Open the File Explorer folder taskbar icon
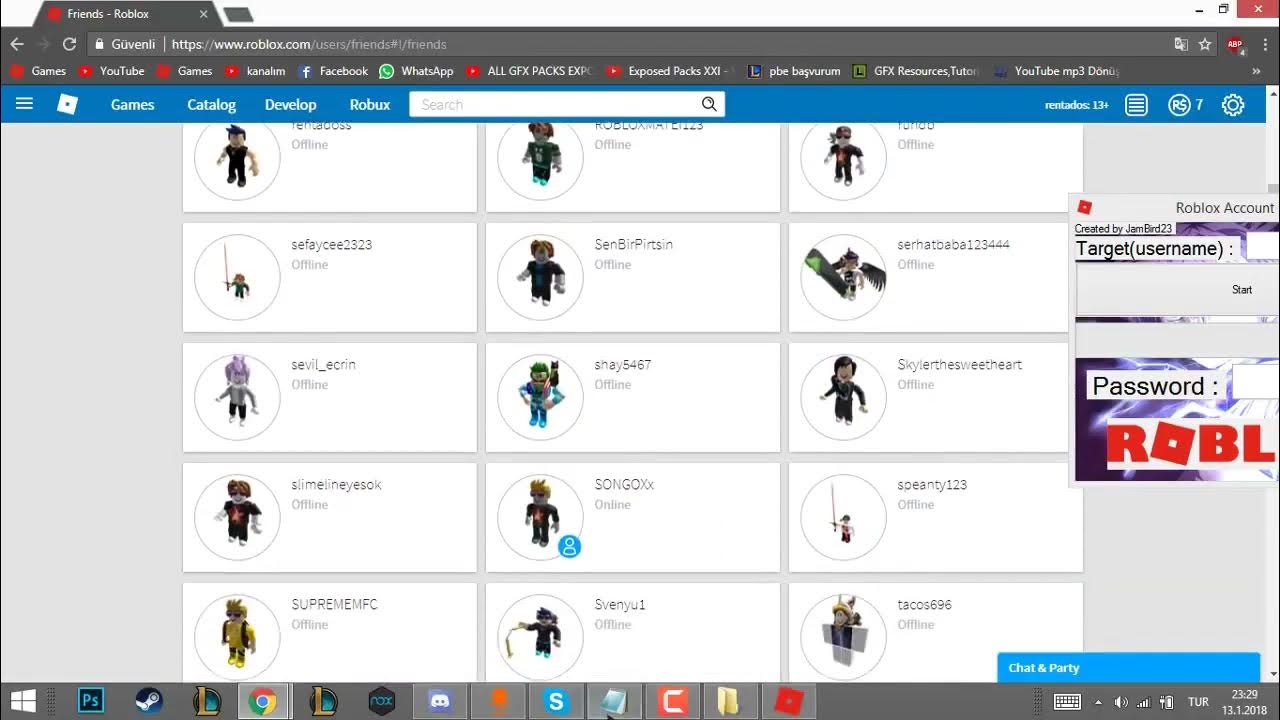Image resolution: width=1280 pixels, height=720 pixels. [x=729, y=701]
